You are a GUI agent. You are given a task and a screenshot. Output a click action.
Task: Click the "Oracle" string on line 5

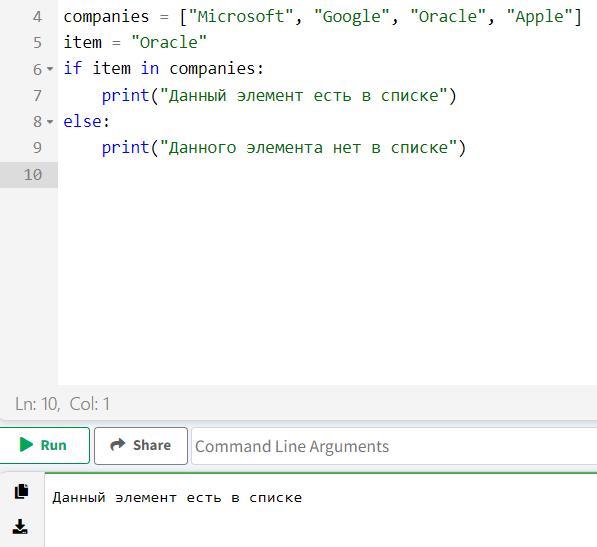(169, 42)
